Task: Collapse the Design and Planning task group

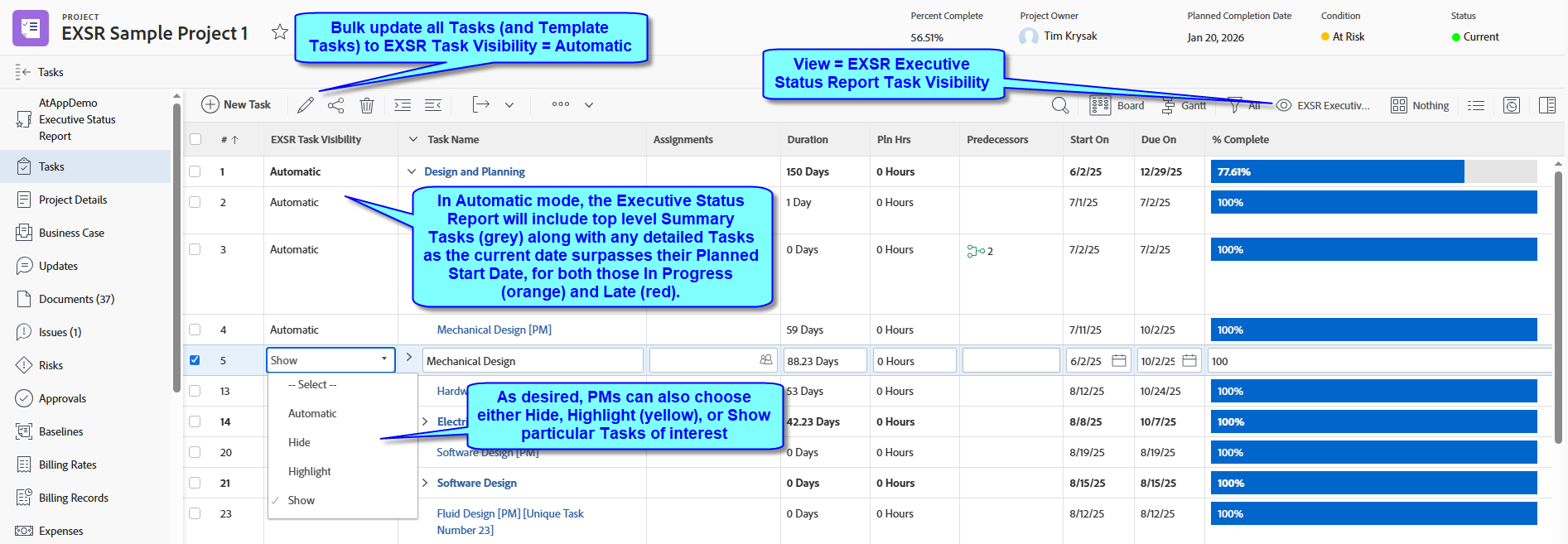Action: click(411, 171)
